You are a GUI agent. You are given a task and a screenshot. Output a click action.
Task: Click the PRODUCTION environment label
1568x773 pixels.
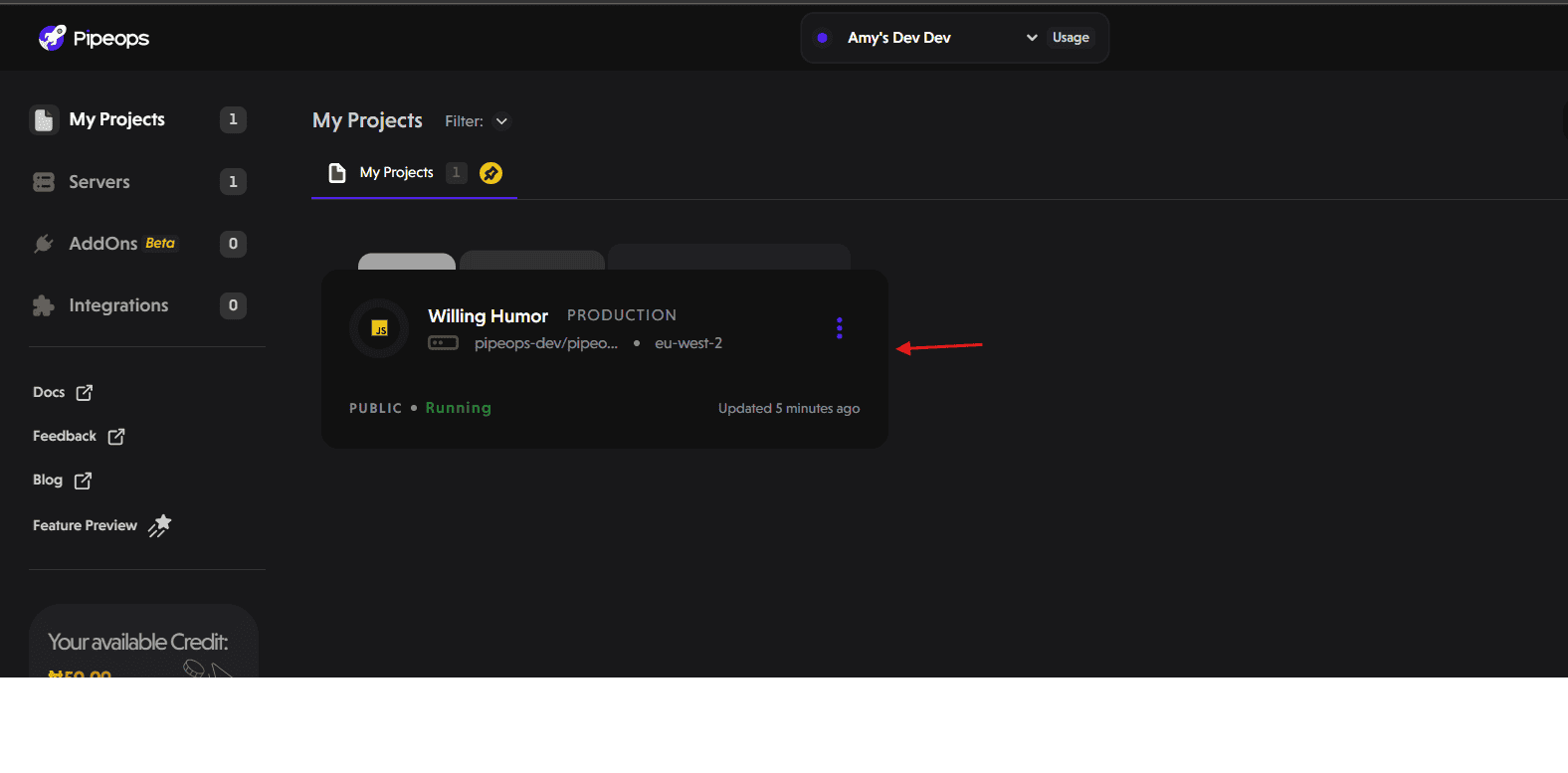622,315
